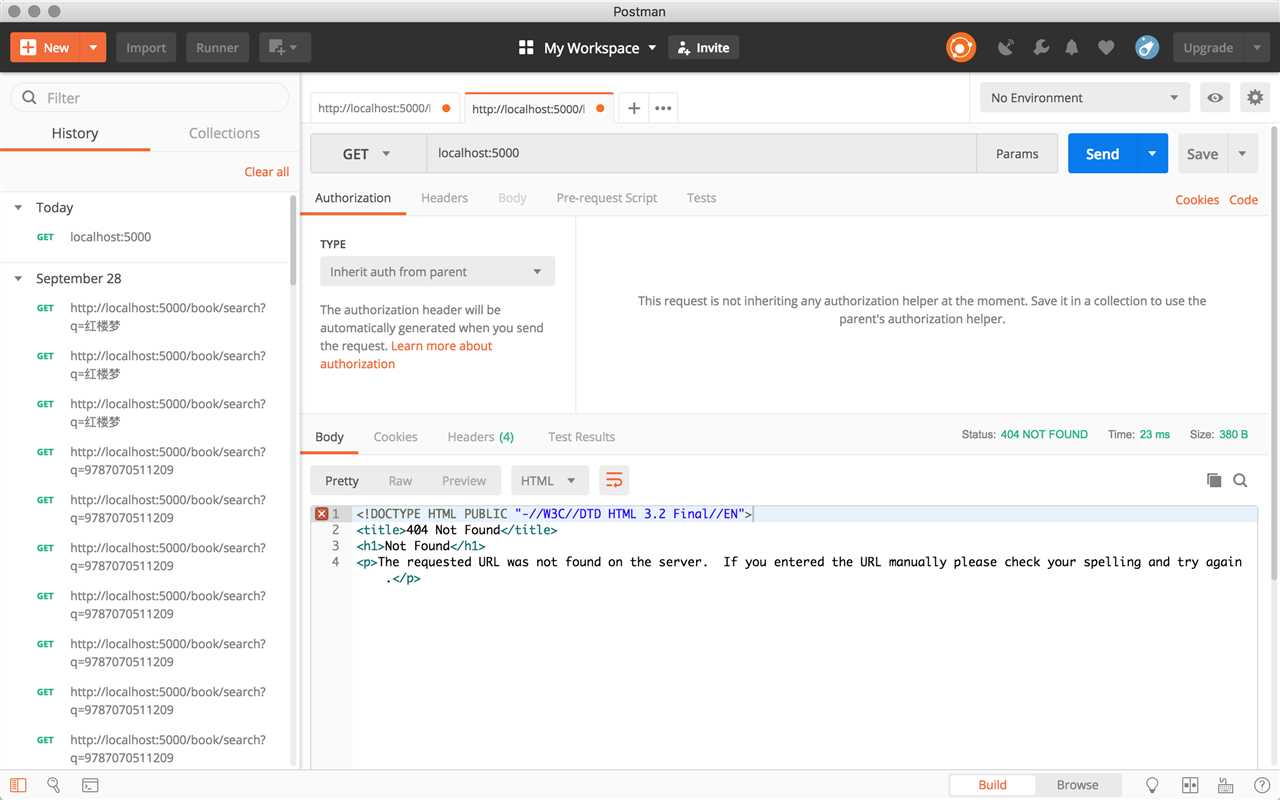This screenshot has width=1280, height=800.
Task: Open manage environments gear icon
Action: 1254,98
